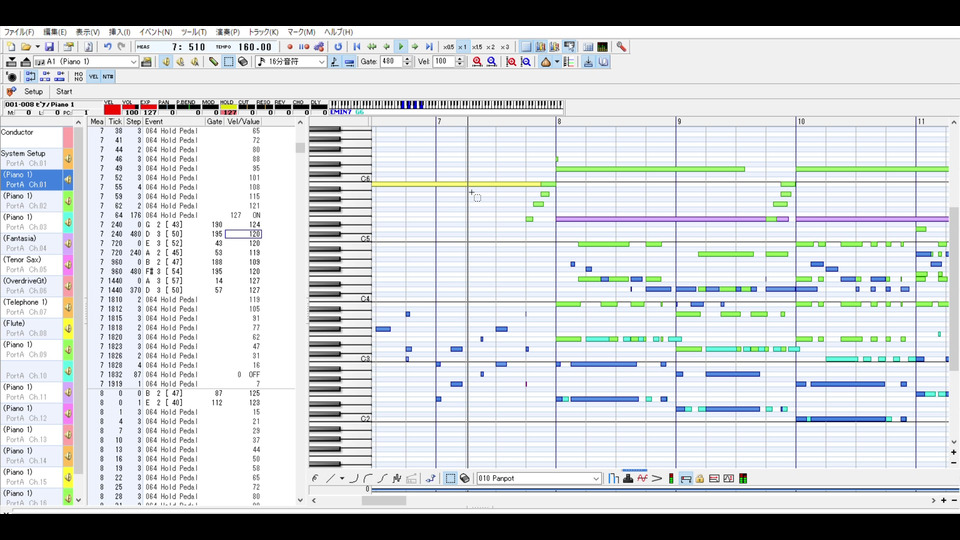This screenshot has height=540, width=960.
Task: Open the new file icon
Action: tap(11, 47)
